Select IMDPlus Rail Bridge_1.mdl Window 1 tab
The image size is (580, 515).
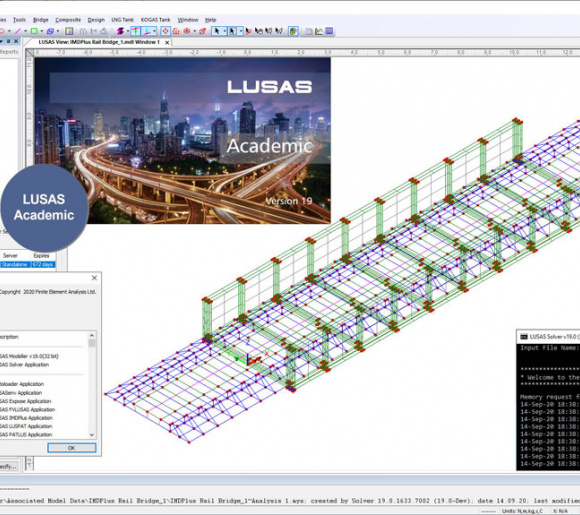pos(99,42)
